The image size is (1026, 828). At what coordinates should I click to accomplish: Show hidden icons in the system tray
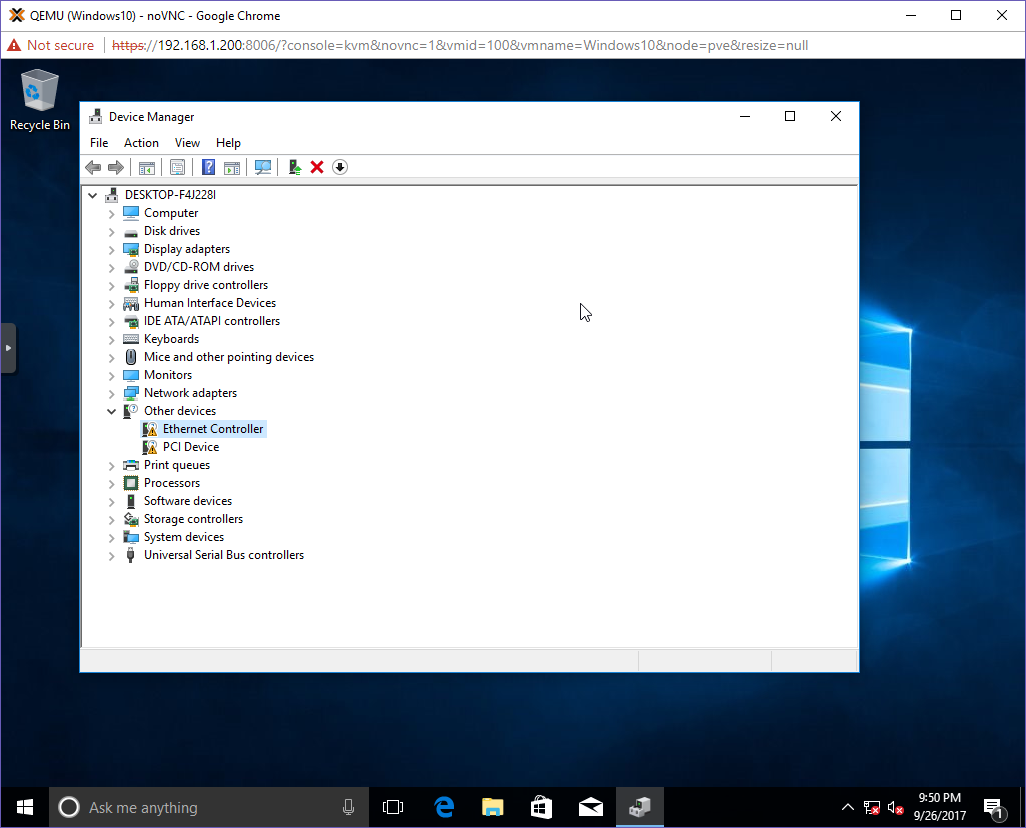pos(847,806)
